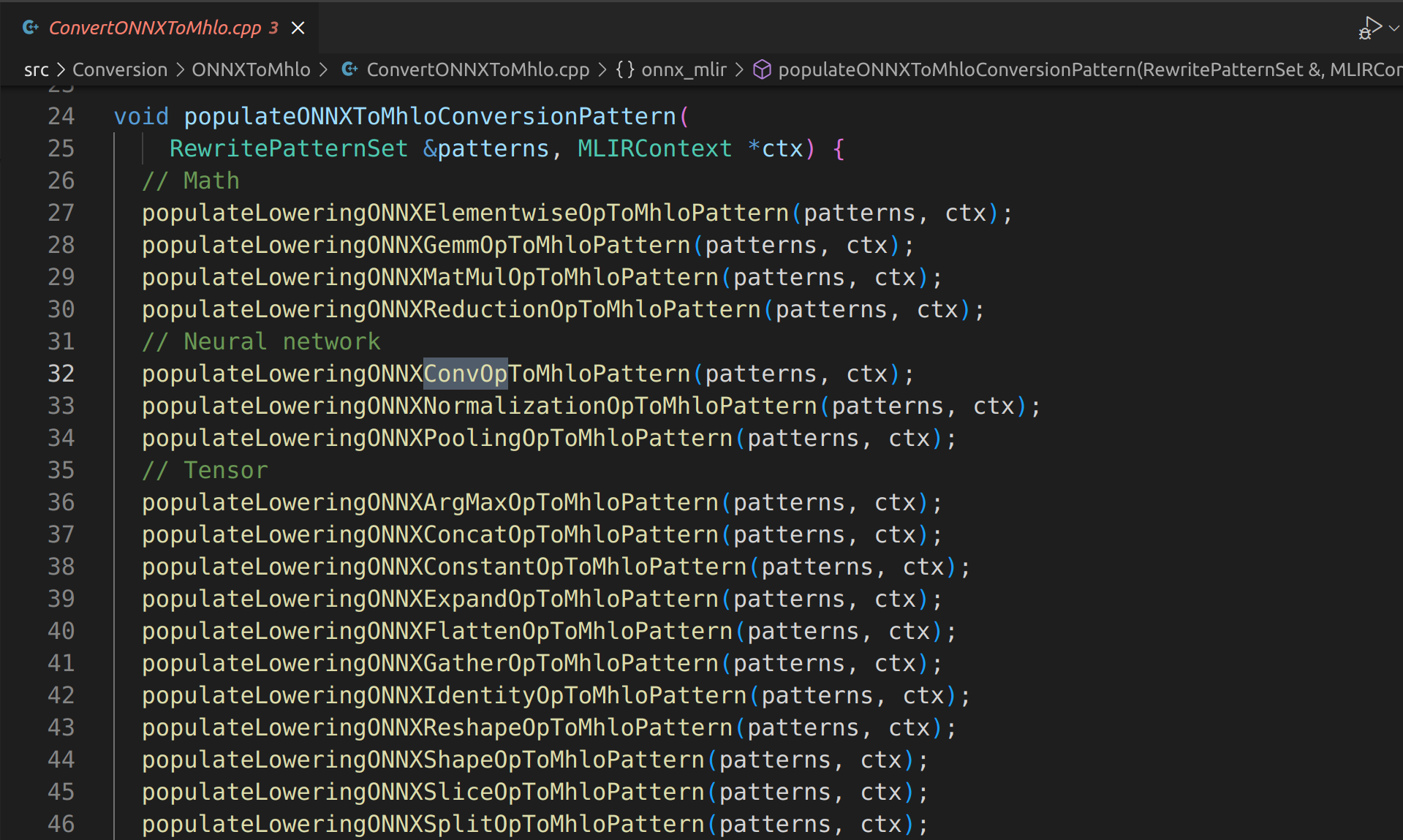Screen dimensions: 1403x840
Task: Click the '// Tensor' comment
Action: (x=205, y=470)
